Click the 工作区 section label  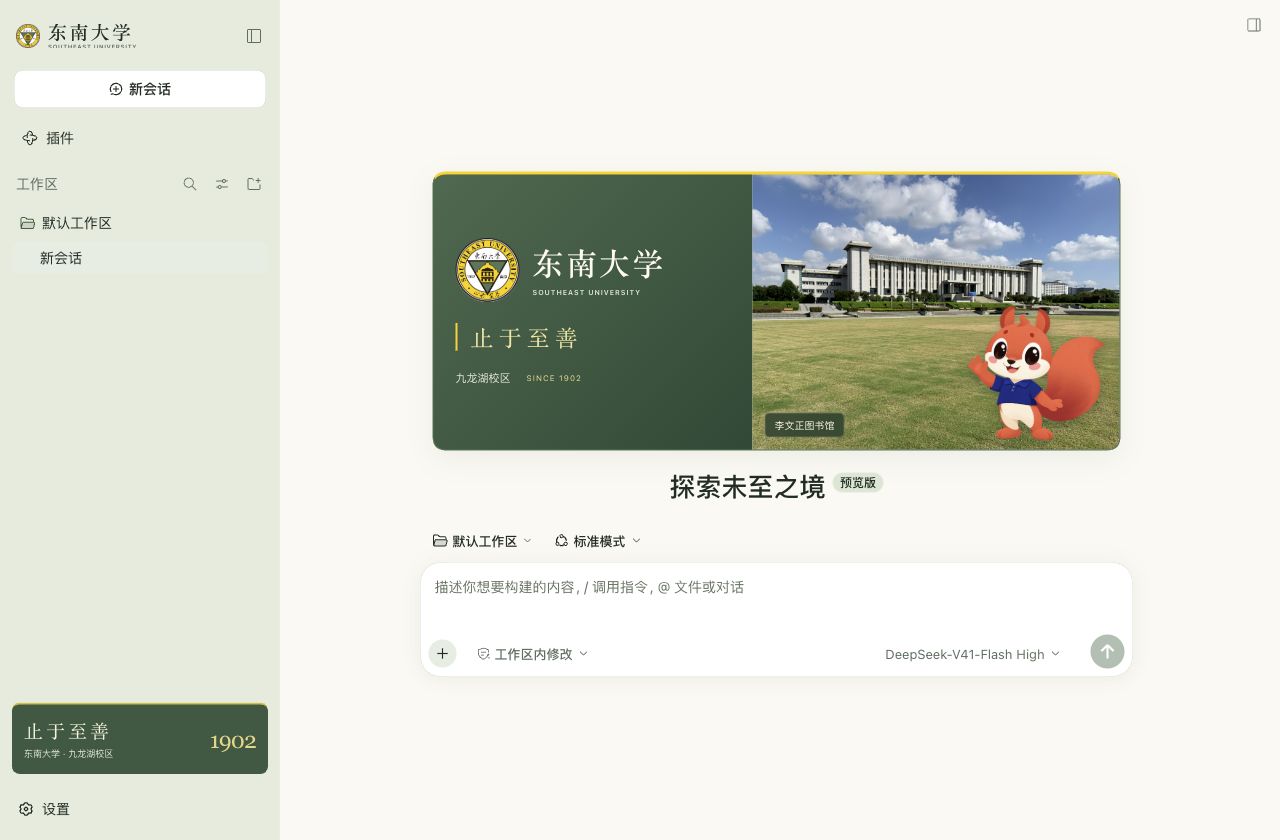point(37,184)
